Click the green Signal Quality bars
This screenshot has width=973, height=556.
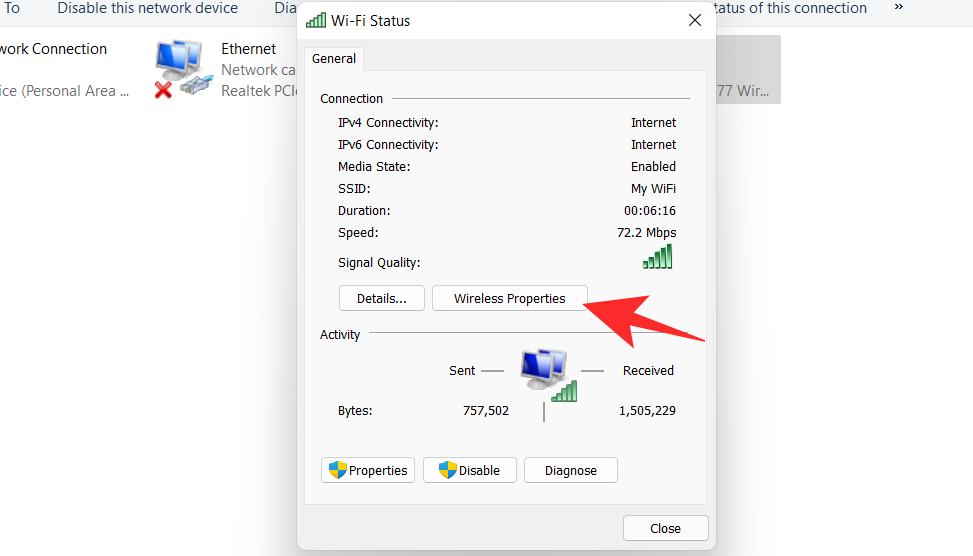pyautogui.click(x=657, y=257)
